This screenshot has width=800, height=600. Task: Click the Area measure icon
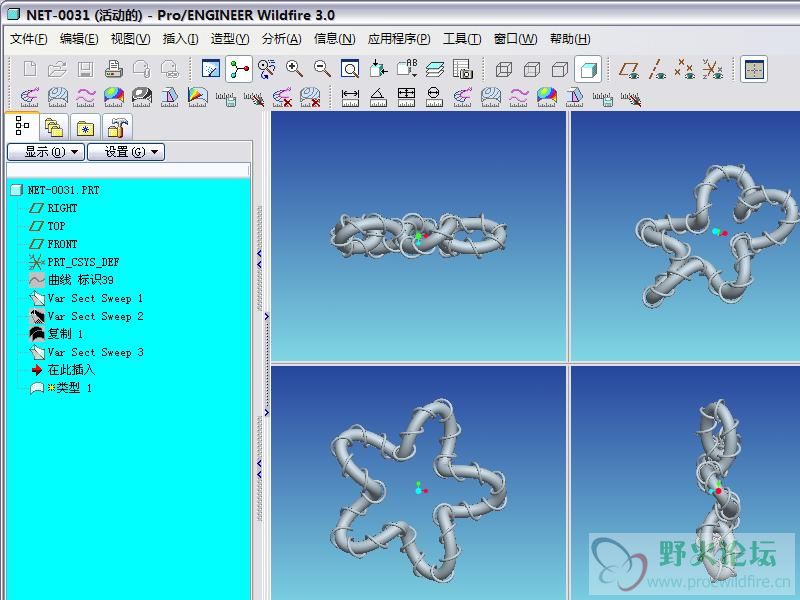(x=406, y=96)
